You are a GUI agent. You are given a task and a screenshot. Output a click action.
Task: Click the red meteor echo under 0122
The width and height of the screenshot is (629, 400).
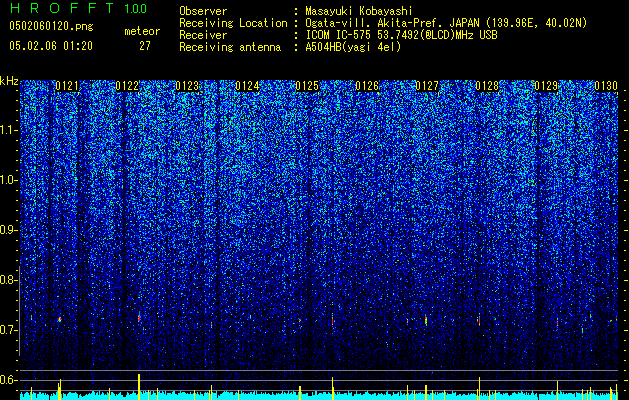tap(139, 318)
